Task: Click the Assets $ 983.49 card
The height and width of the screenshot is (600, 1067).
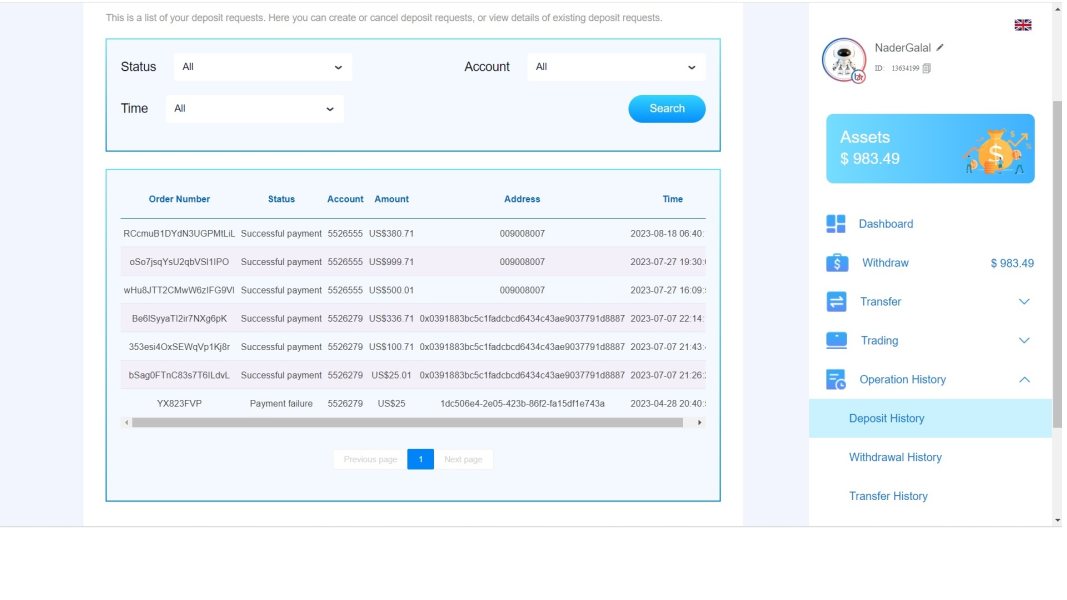Action: (x=930, y=148)
